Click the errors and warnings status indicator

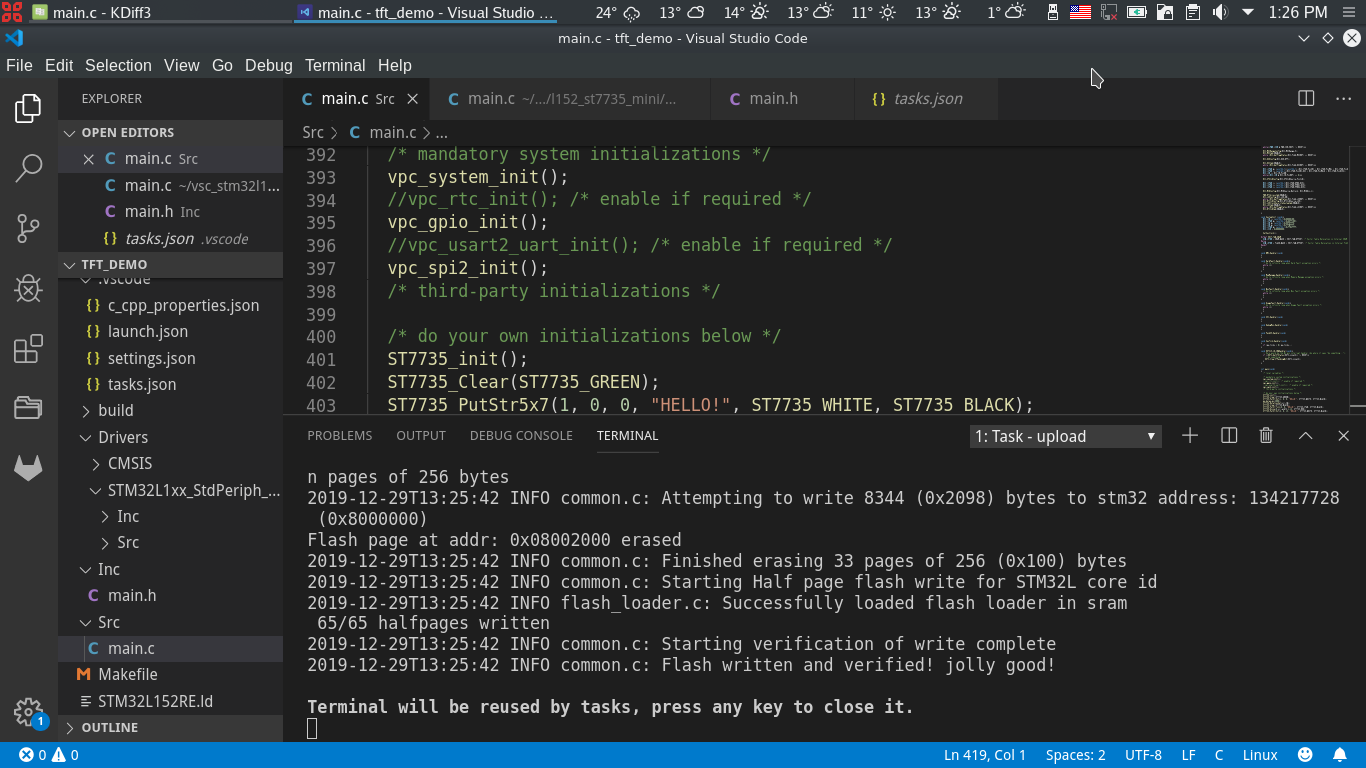point(49,755)
